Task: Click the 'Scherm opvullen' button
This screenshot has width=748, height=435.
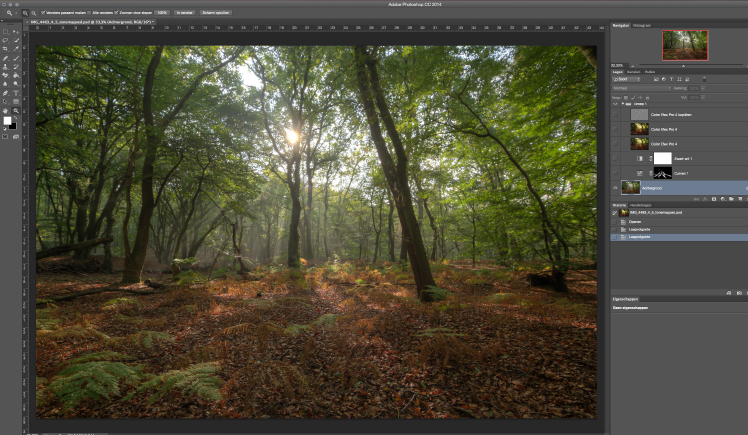Action: 216,13
